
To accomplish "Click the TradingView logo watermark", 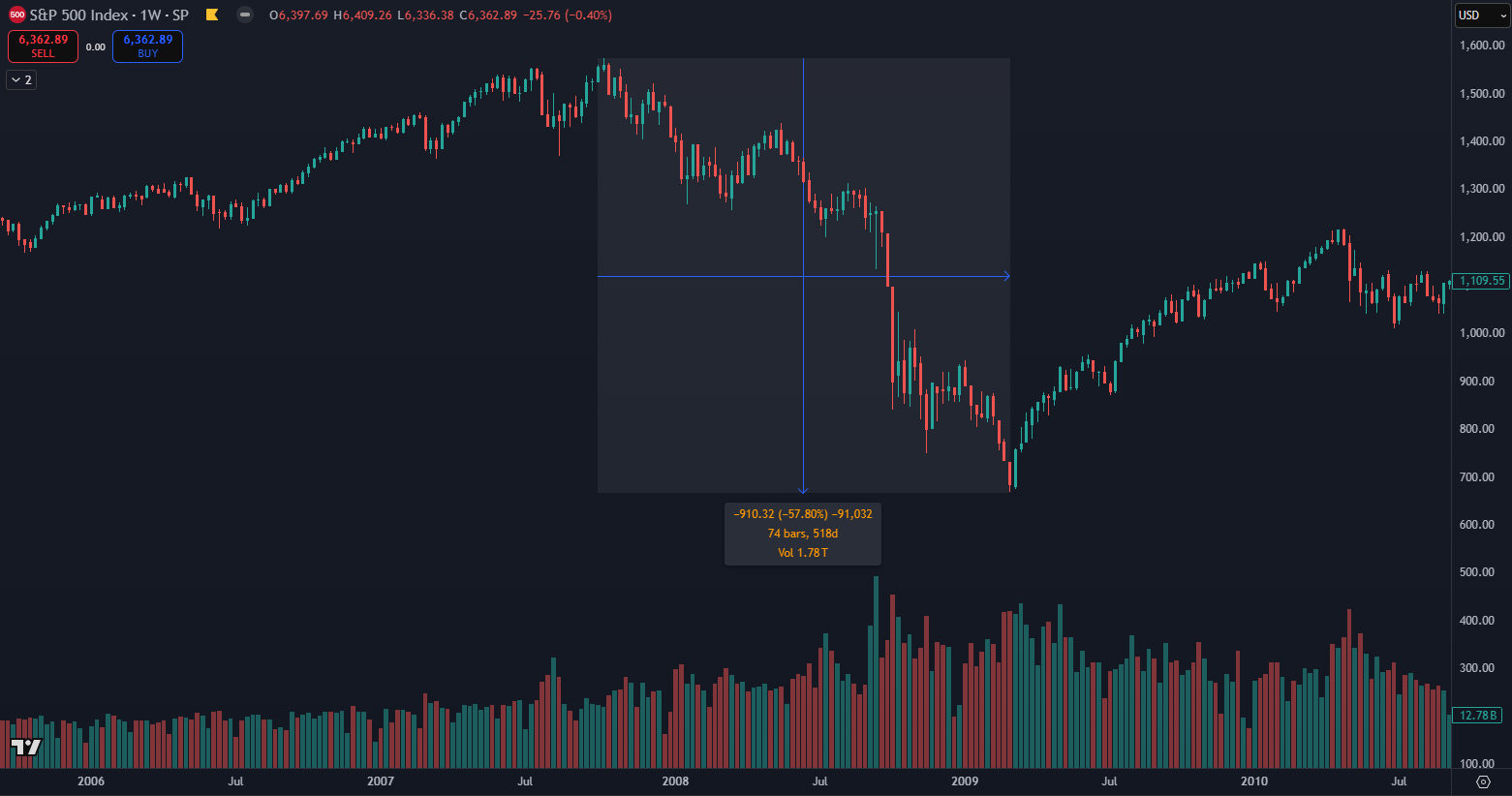I will (26, 747).
